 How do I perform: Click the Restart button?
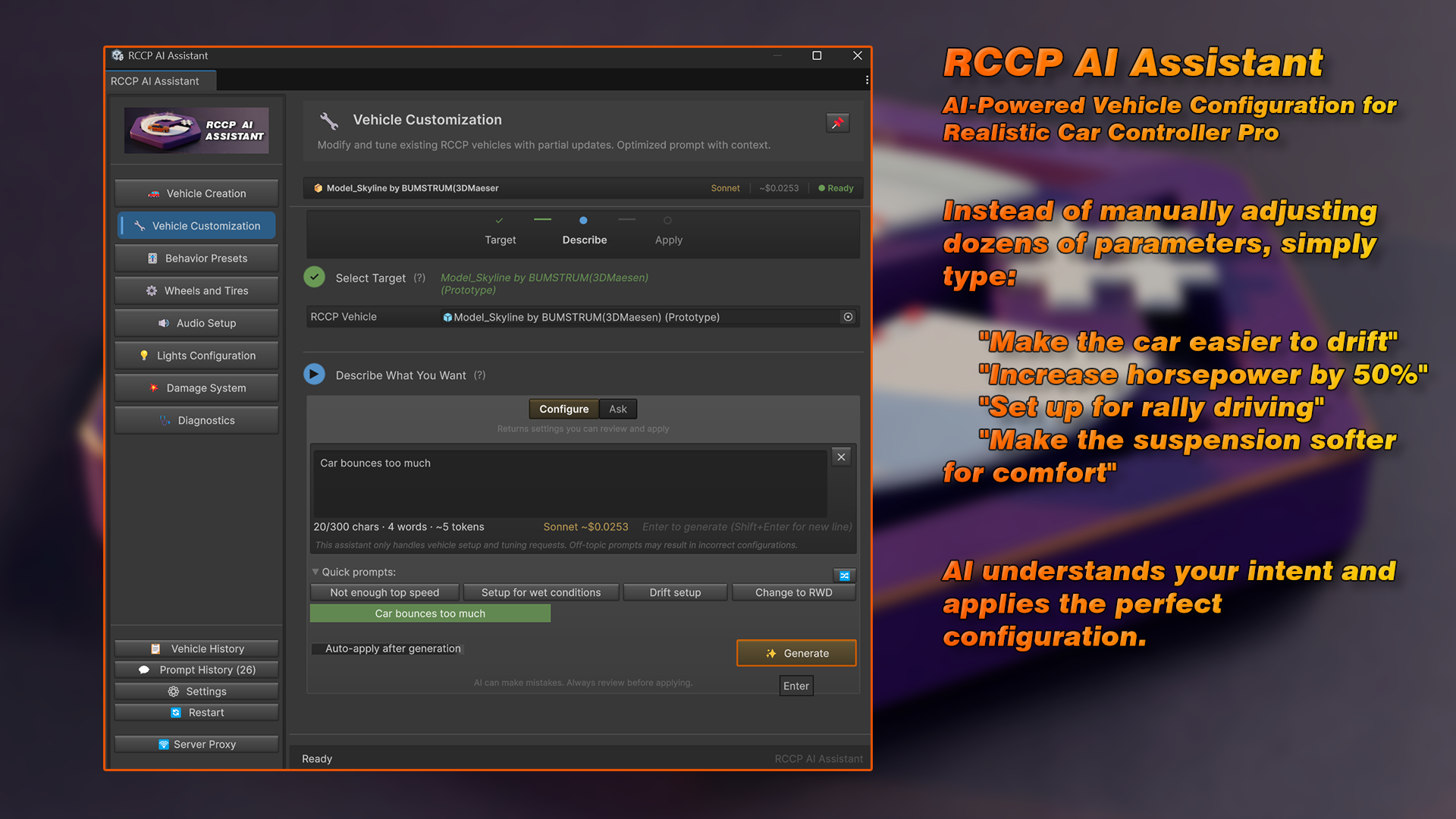coord(196,712)
